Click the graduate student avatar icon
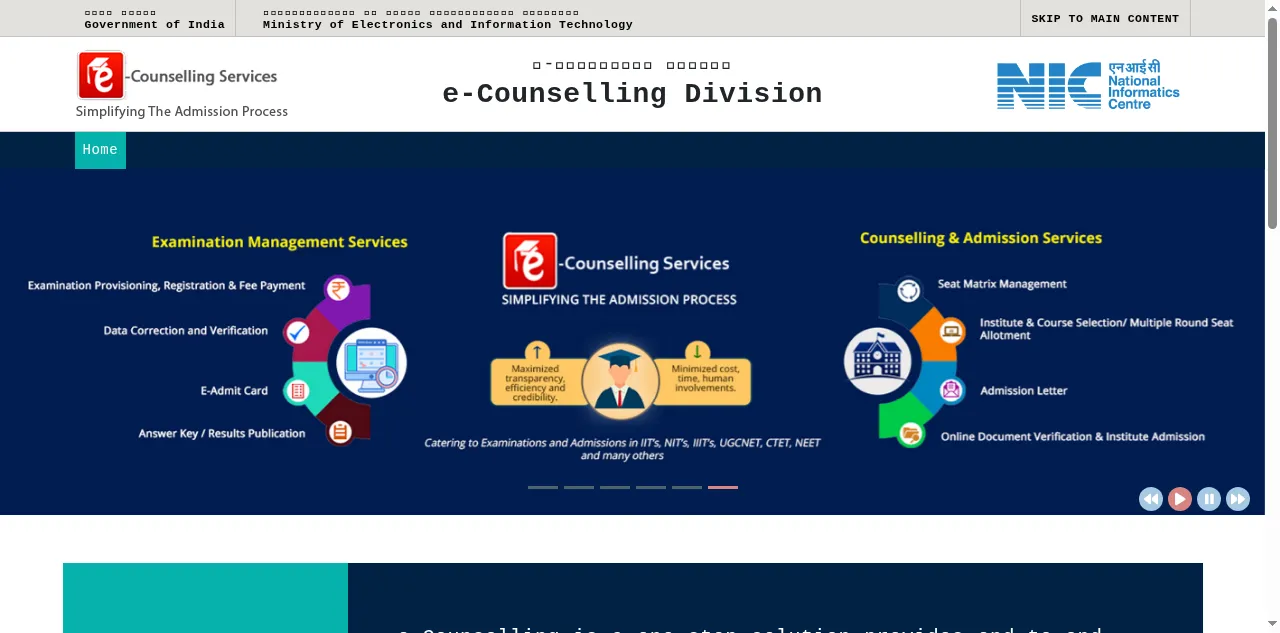This screenshot has height=633, width=1280. 620,381
